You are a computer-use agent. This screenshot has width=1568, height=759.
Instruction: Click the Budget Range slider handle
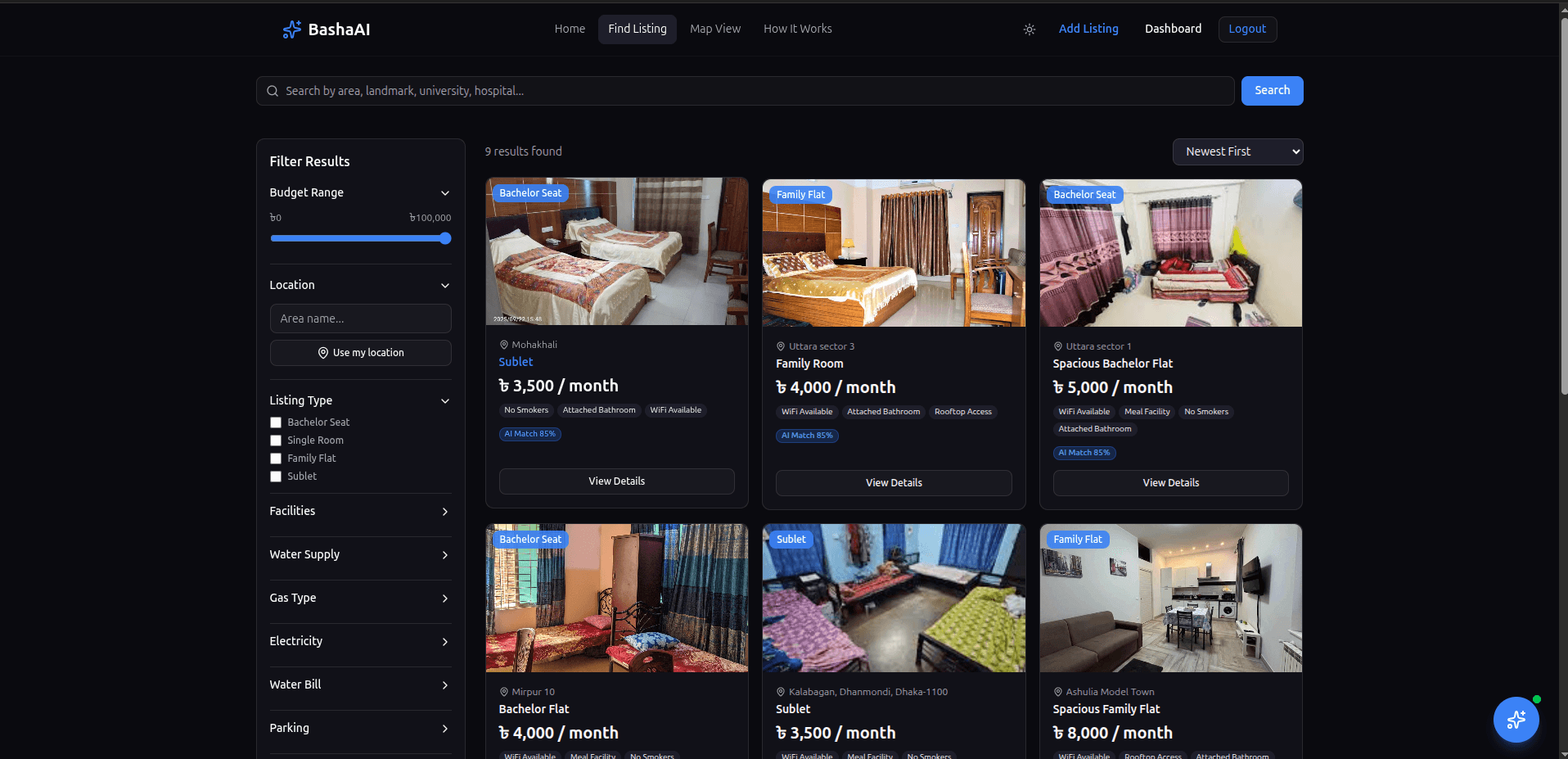point(445,238)
